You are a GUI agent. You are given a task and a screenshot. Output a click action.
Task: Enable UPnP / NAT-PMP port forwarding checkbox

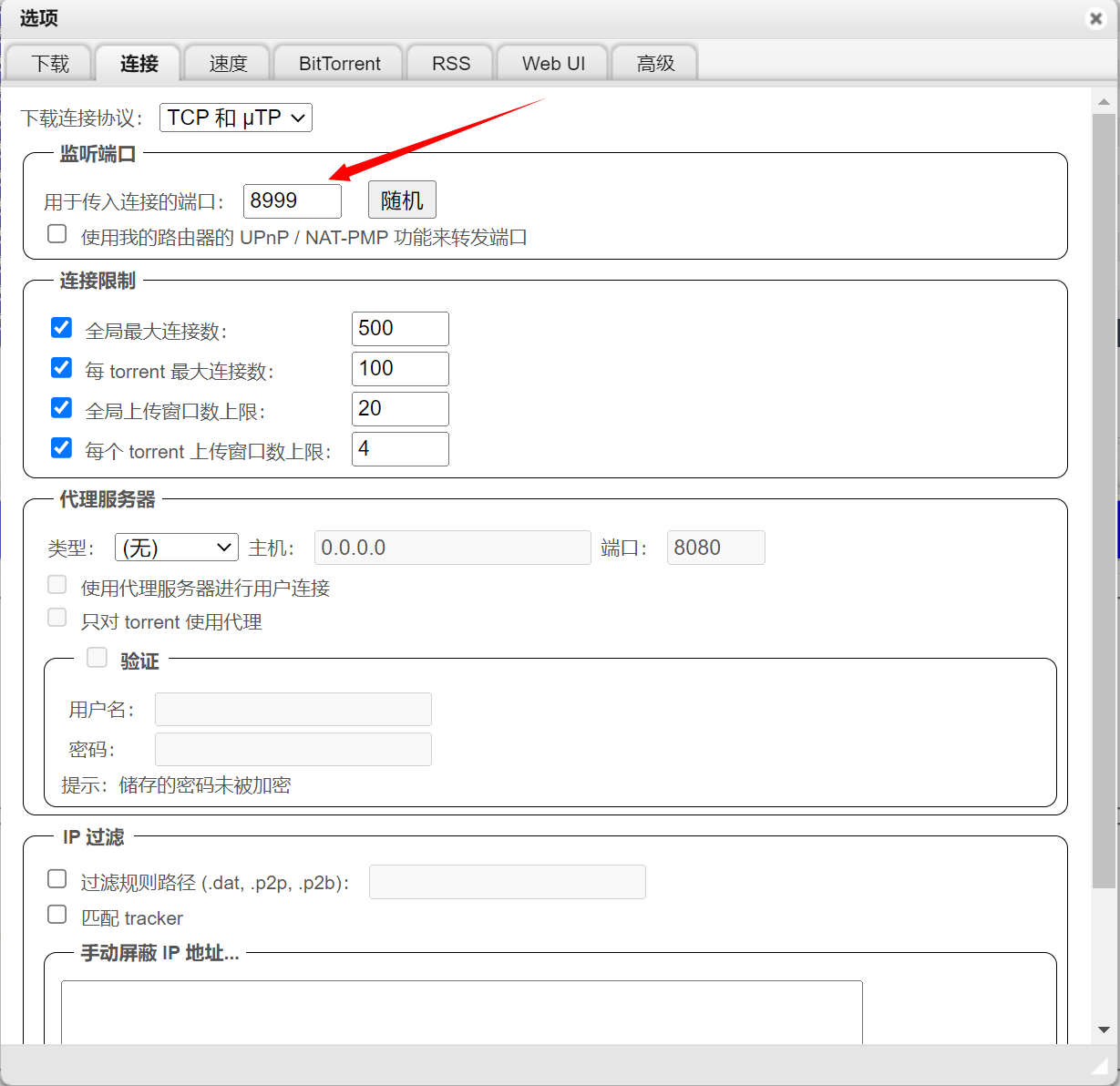tap(57, 234)
